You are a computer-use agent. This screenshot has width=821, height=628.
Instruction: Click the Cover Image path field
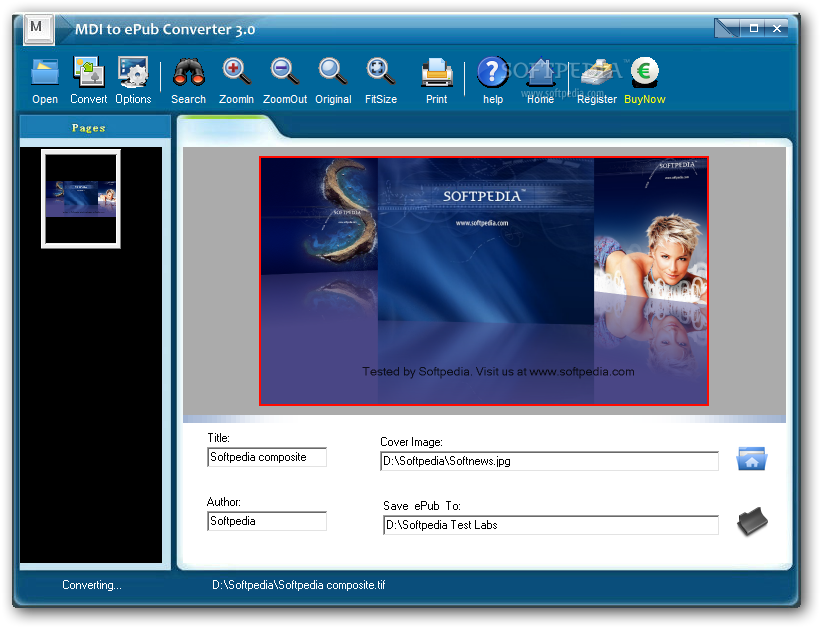(549, 461)
